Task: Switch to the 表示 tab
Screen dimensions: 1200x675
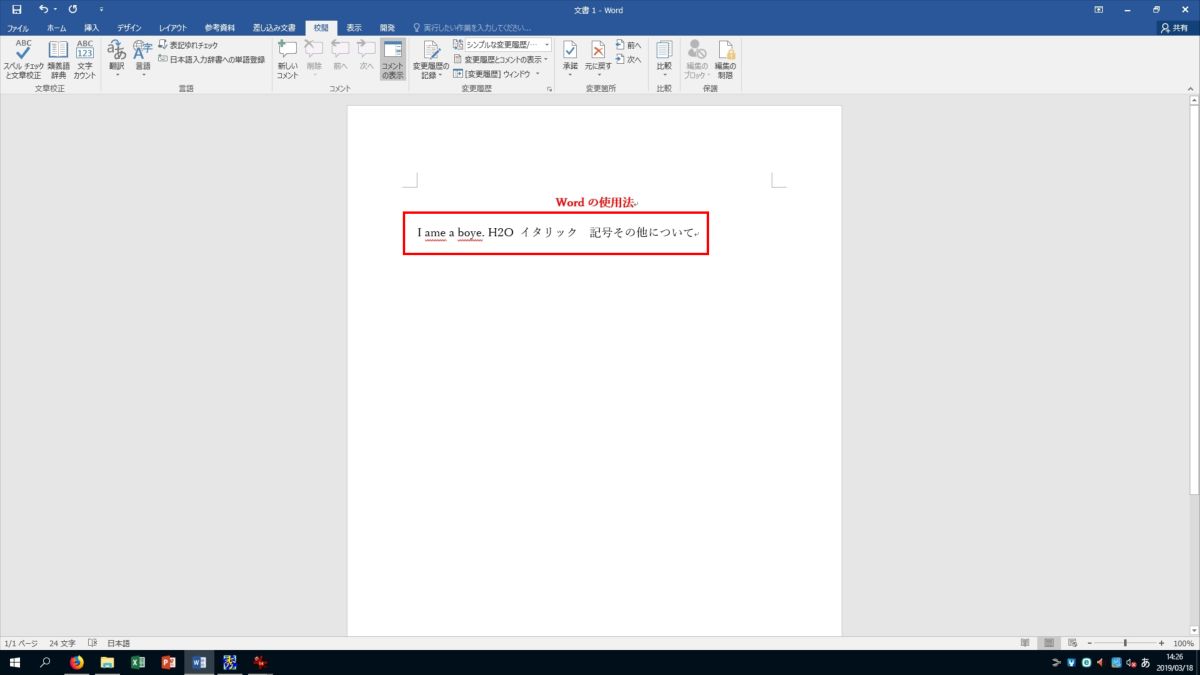Action: tap(354, 28)
